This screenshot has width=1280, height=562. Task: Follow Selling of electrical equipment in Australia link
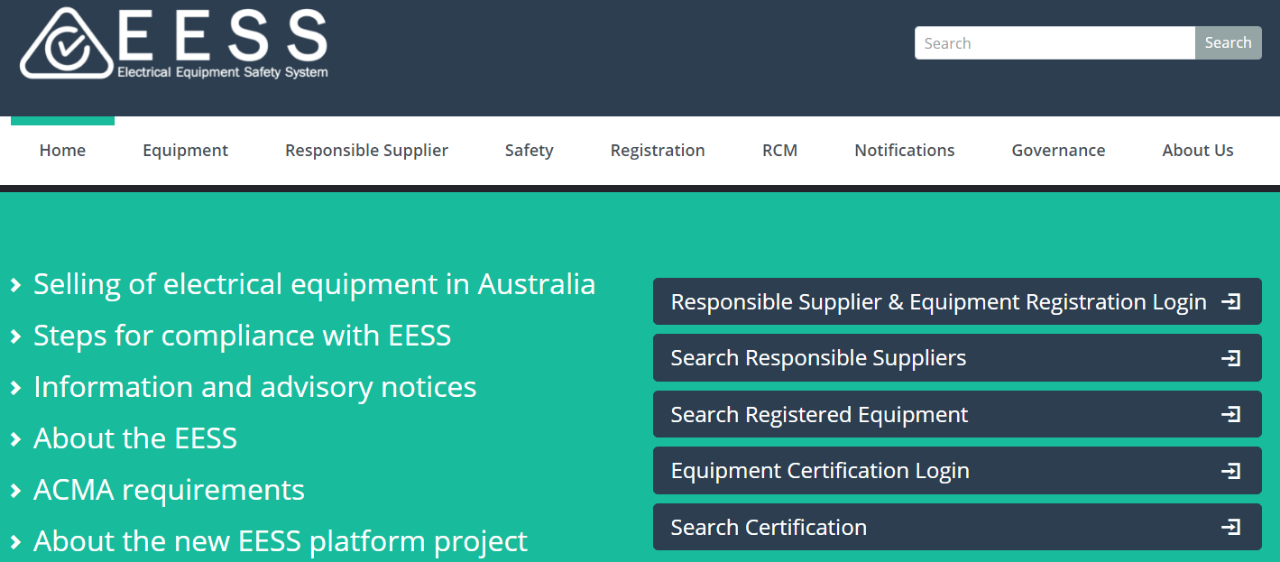pos(314,284)
